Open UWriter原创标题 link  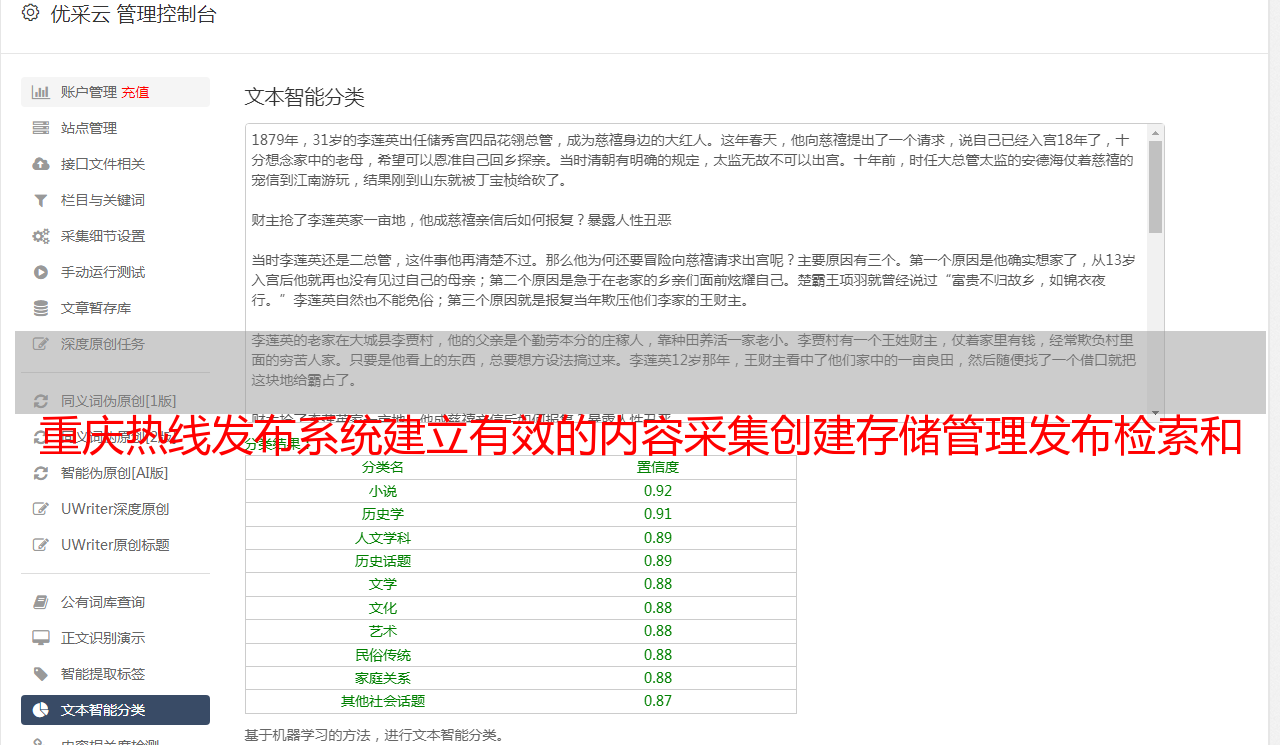[x=115, y=545]
